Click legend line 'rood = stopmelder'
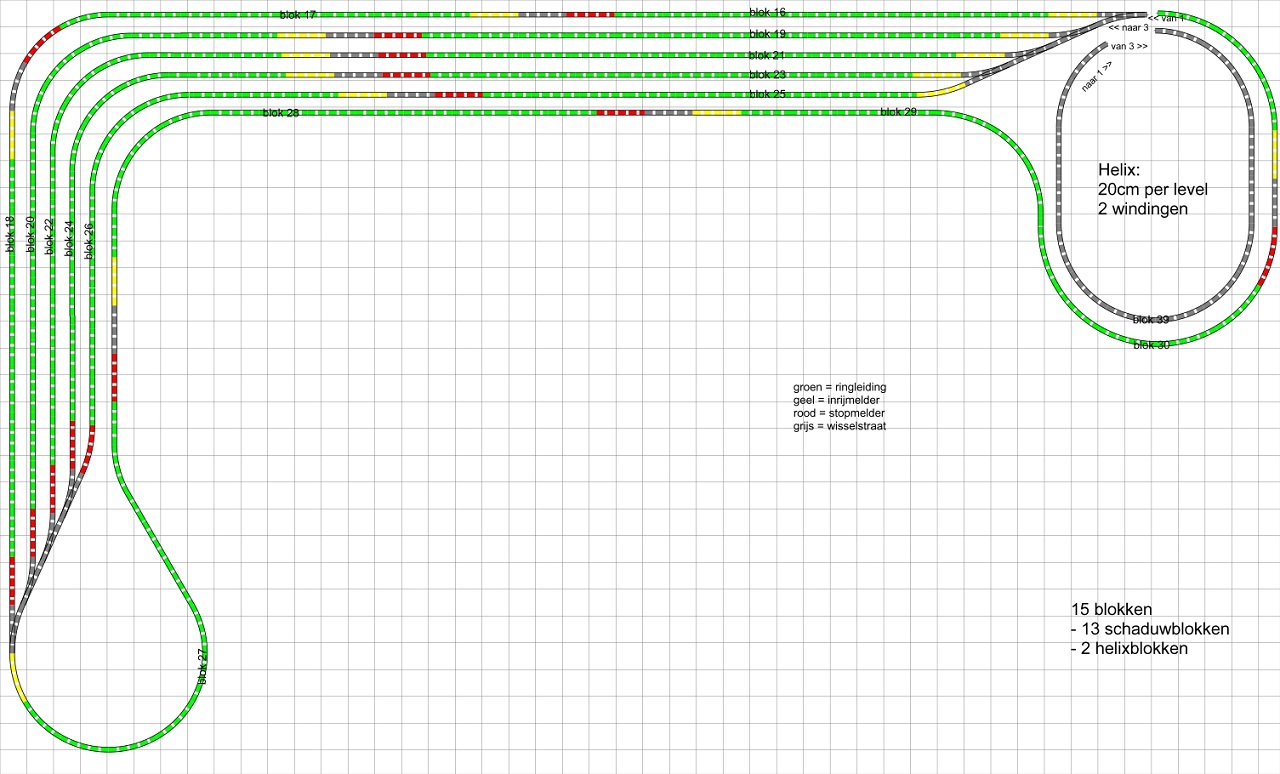Screen dimensions: 1280x774 click(x=838, y=413)
